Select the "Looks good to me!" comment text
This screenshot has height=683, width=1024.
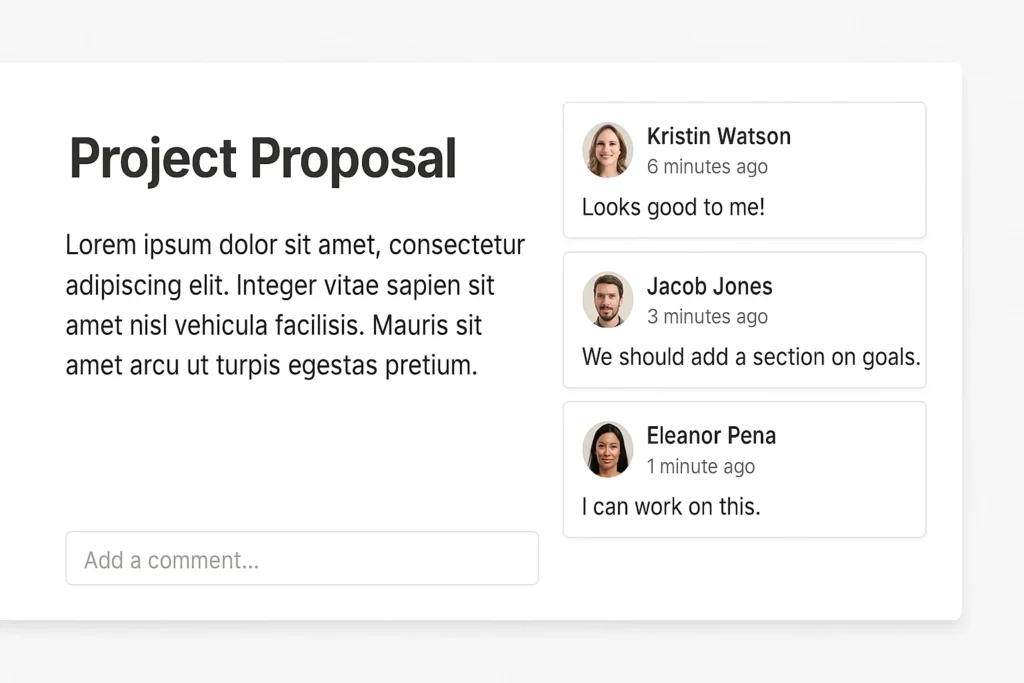673,207
